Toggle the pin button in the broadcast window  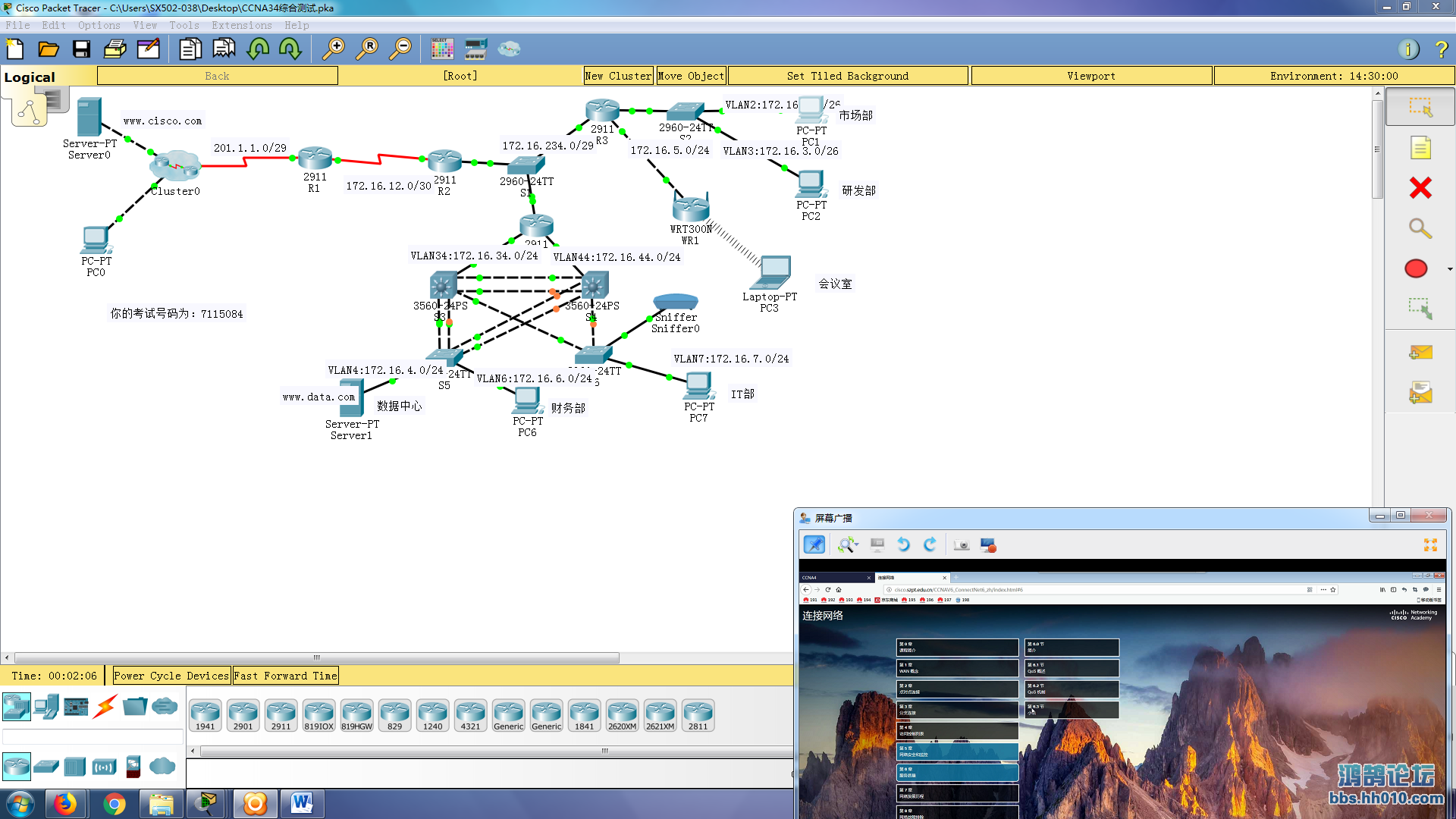tap(814, 544)
